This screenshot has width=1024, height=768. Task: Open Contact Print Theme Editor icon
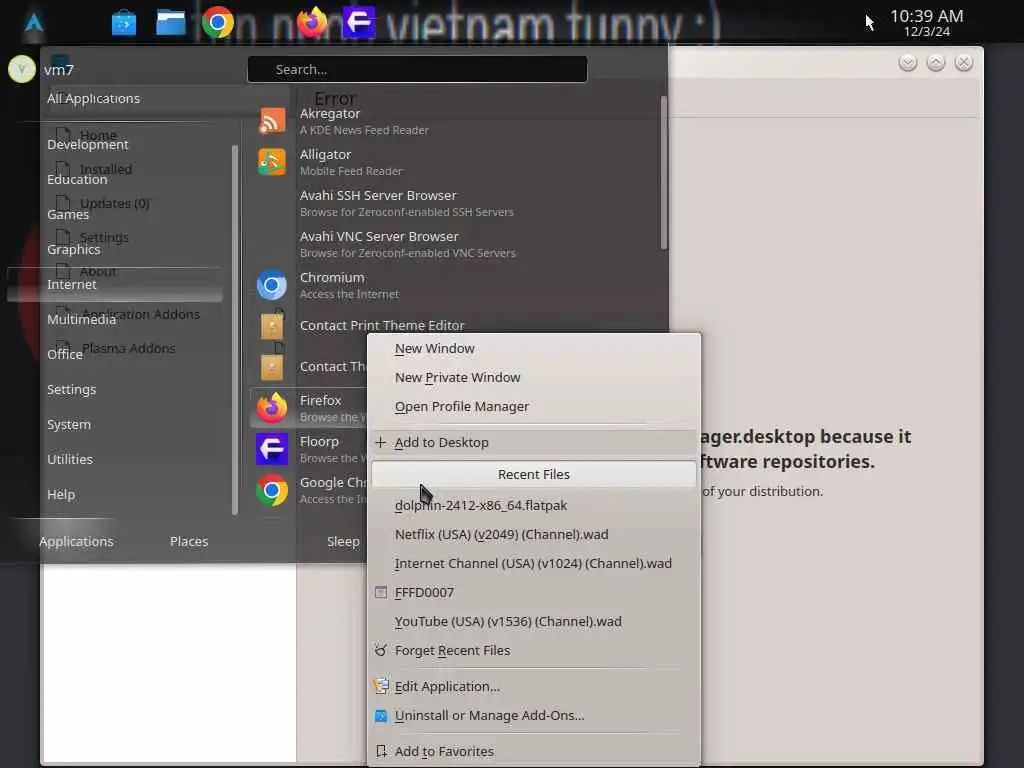[x=272, y=326]
